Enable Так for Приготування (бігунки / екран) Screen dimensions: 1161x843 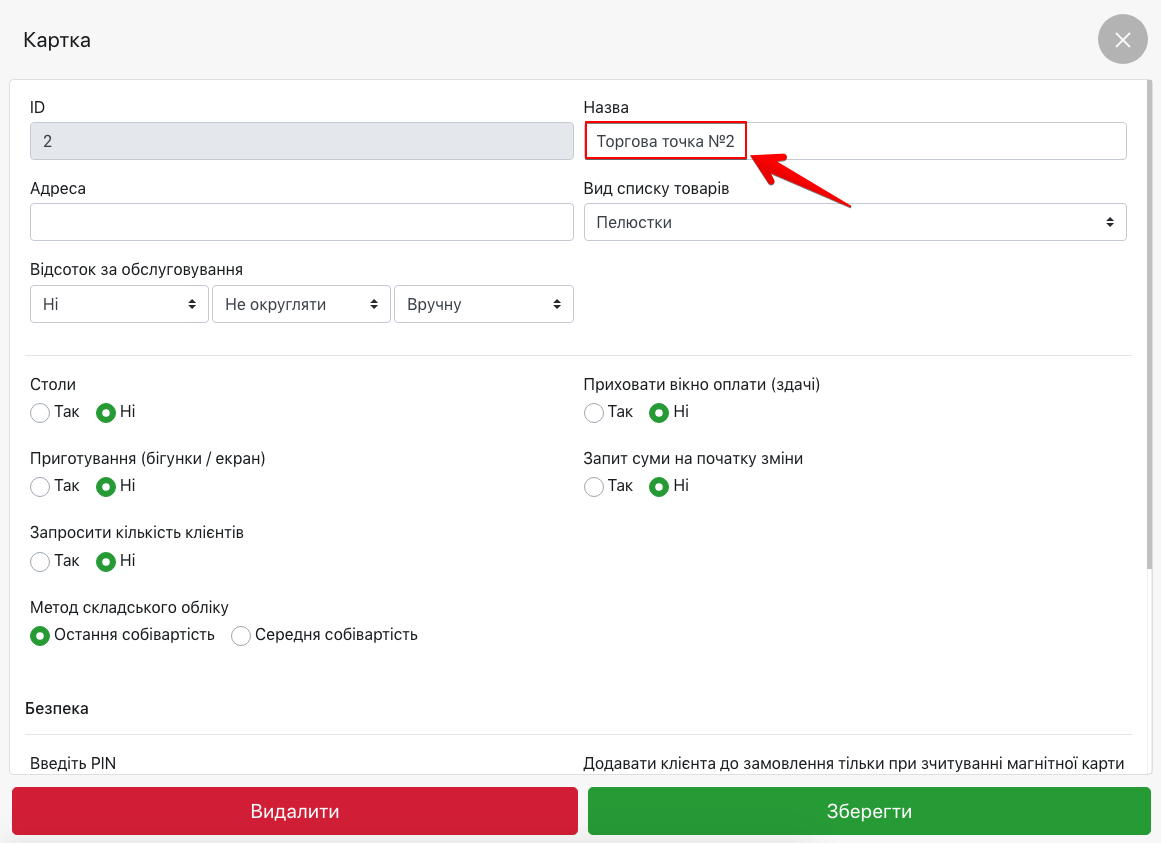pyautogui.click(x=41, y=487)
